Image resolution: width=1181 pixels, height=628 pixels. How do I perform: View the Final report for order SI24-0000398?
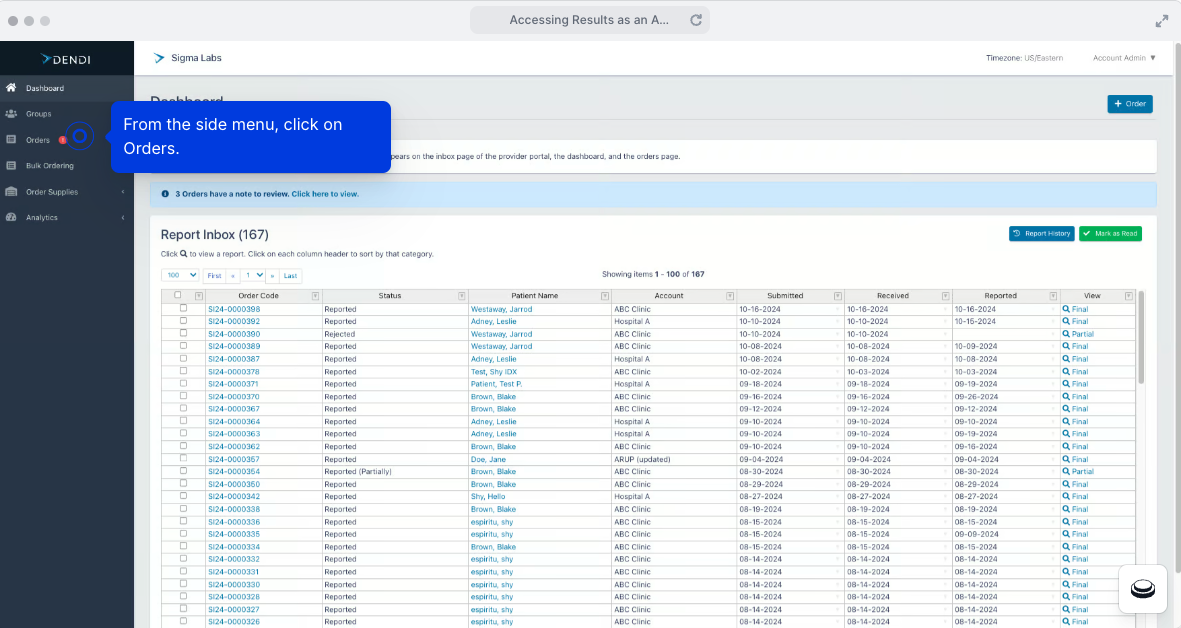tap(1074, 308)
